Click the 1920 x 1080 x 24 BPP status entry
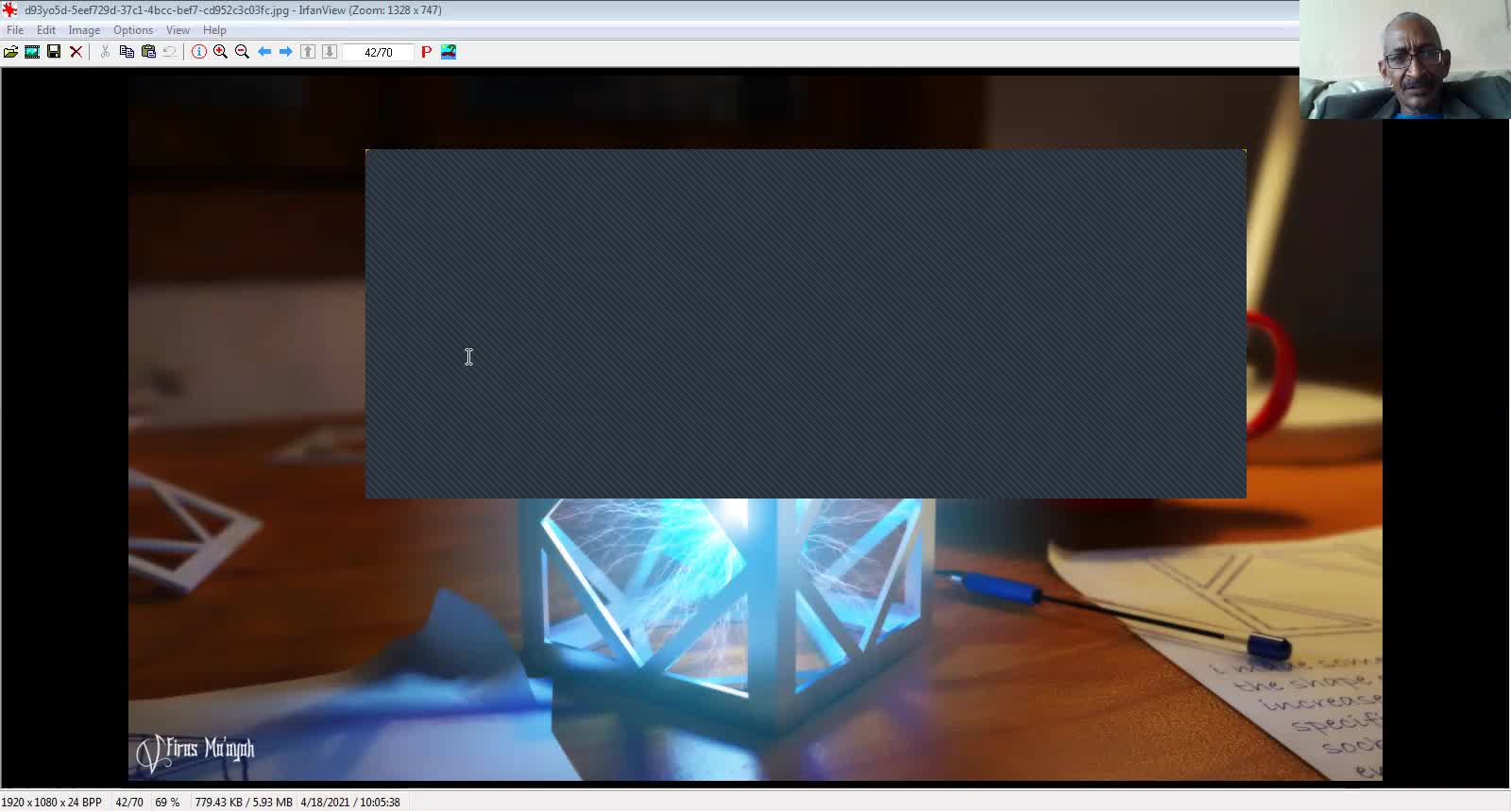The width and height of the screenshot is (1511, 812). (52, 803)
